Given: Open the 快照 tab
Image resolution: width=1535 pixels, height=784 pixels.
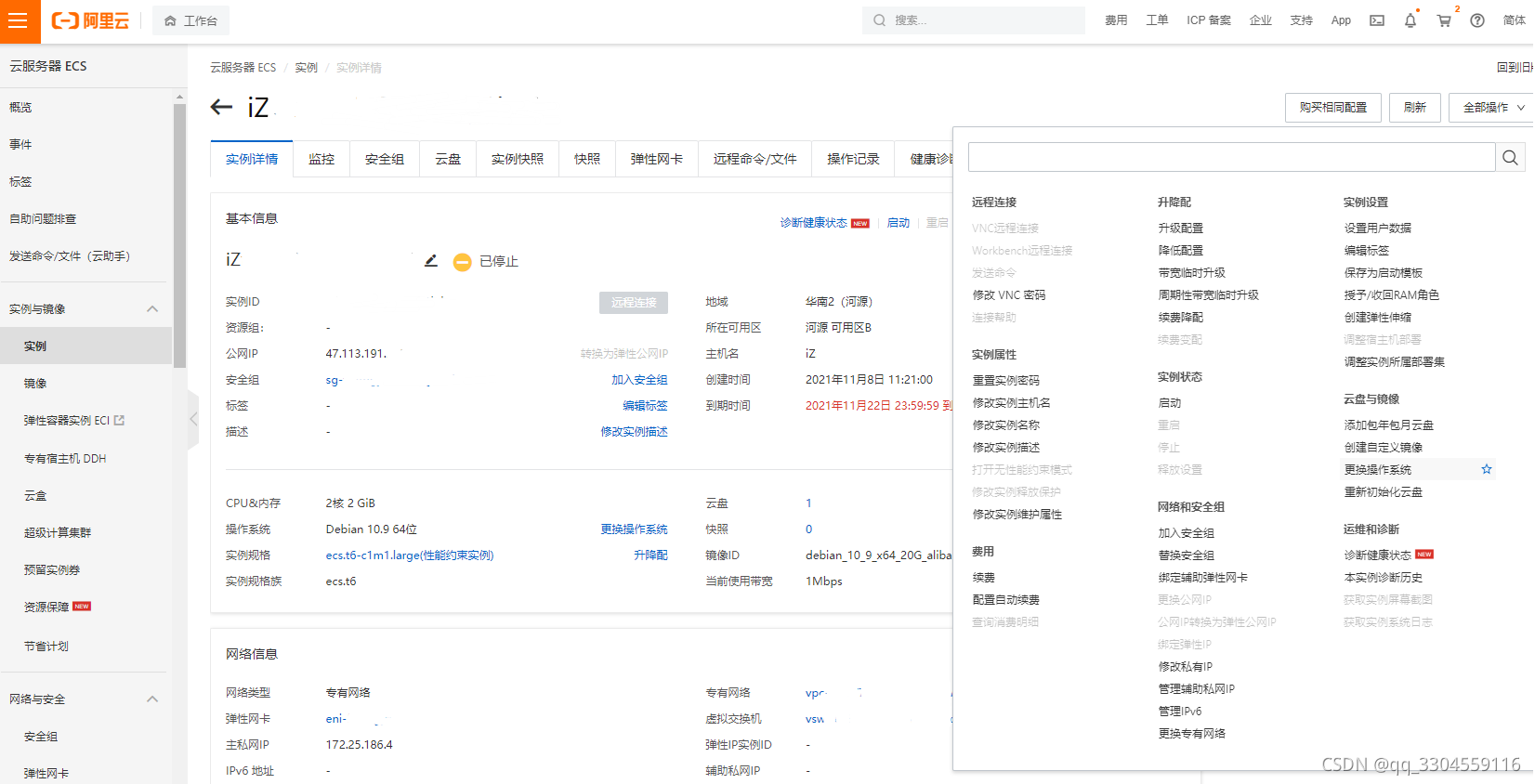Looking at the screenshot, I should click(587, 159).
